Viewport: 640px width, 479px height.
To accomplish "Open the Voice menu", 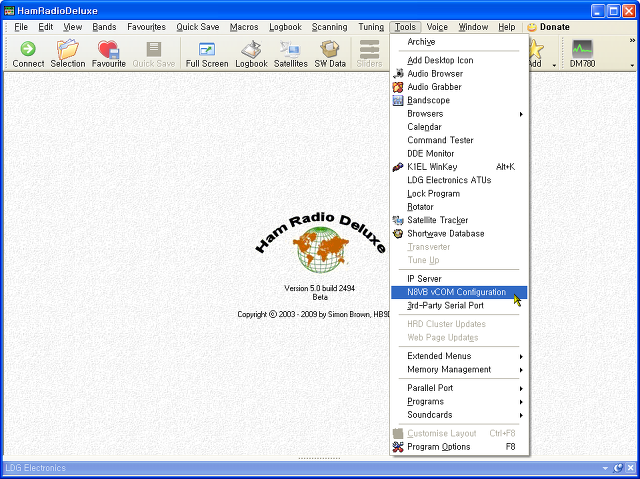I will click(437, 27).
